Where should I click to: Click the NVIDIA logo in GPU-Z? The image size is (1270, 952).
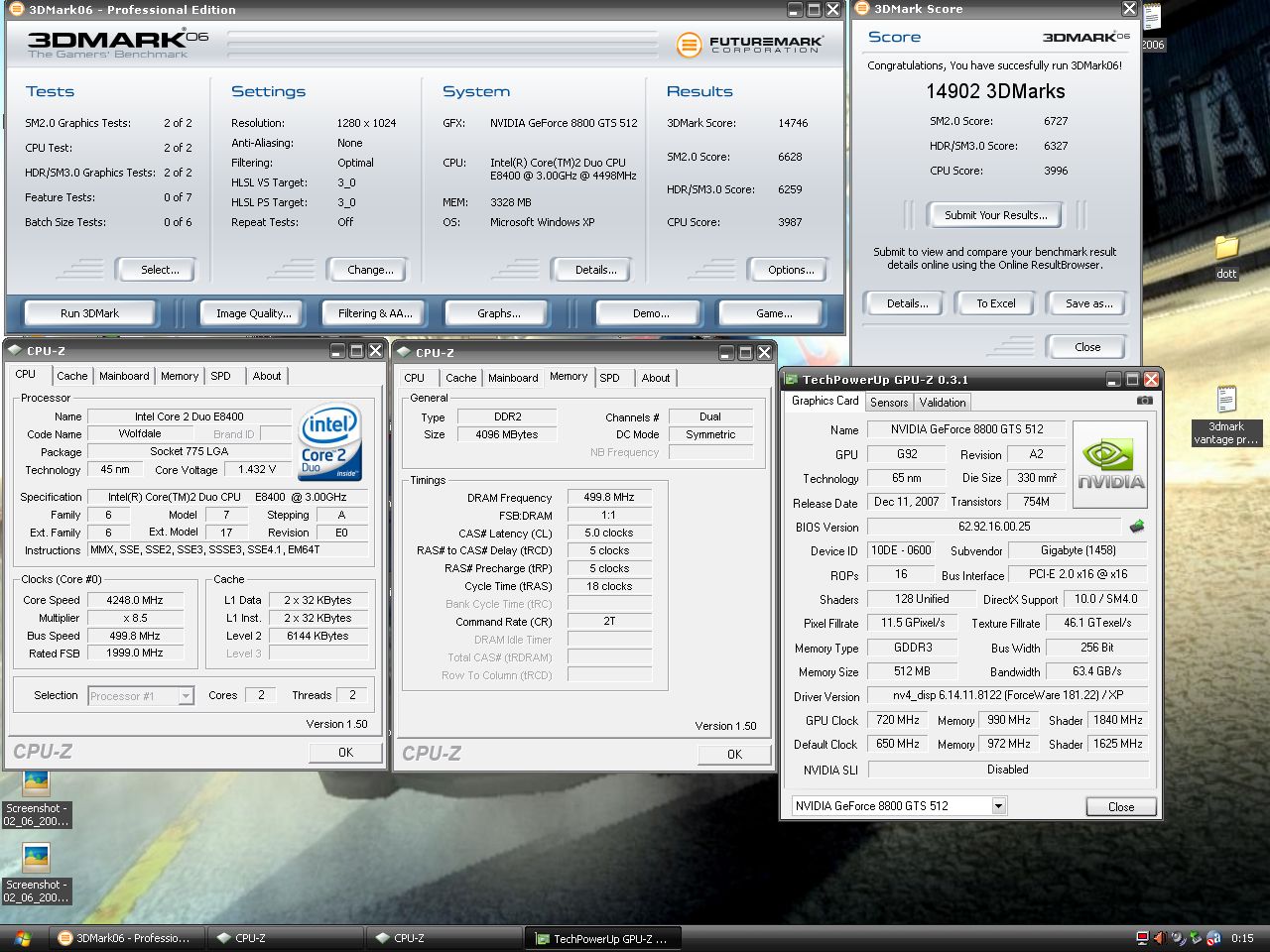[x=1110, y=464]
